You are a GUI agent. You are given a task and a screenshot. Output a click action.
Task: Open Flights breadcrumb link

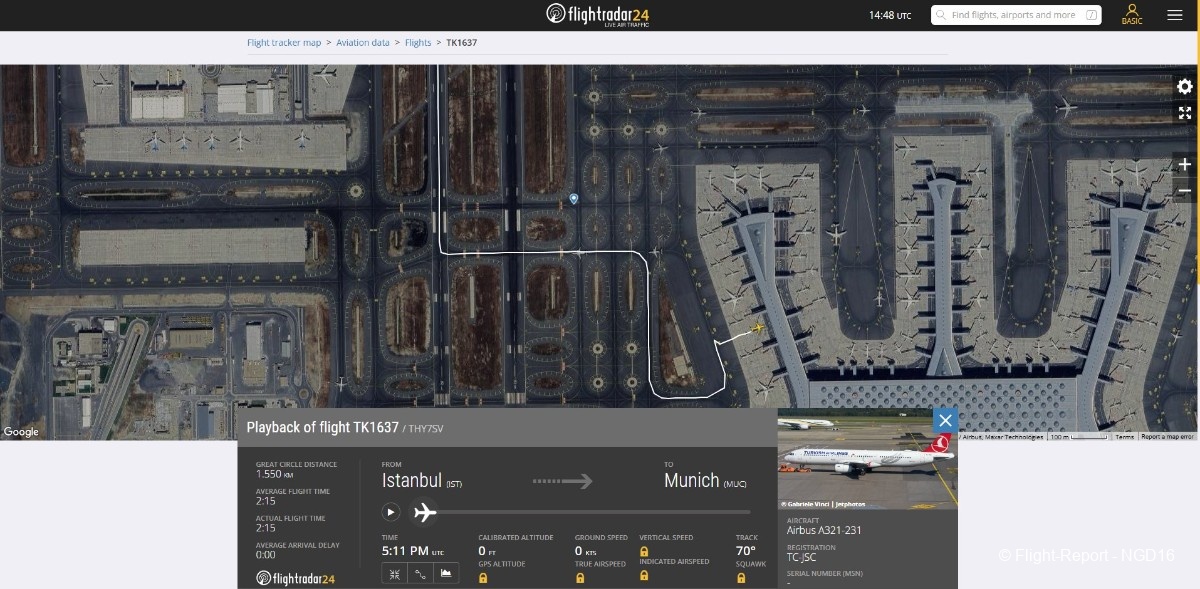[418, 43]
